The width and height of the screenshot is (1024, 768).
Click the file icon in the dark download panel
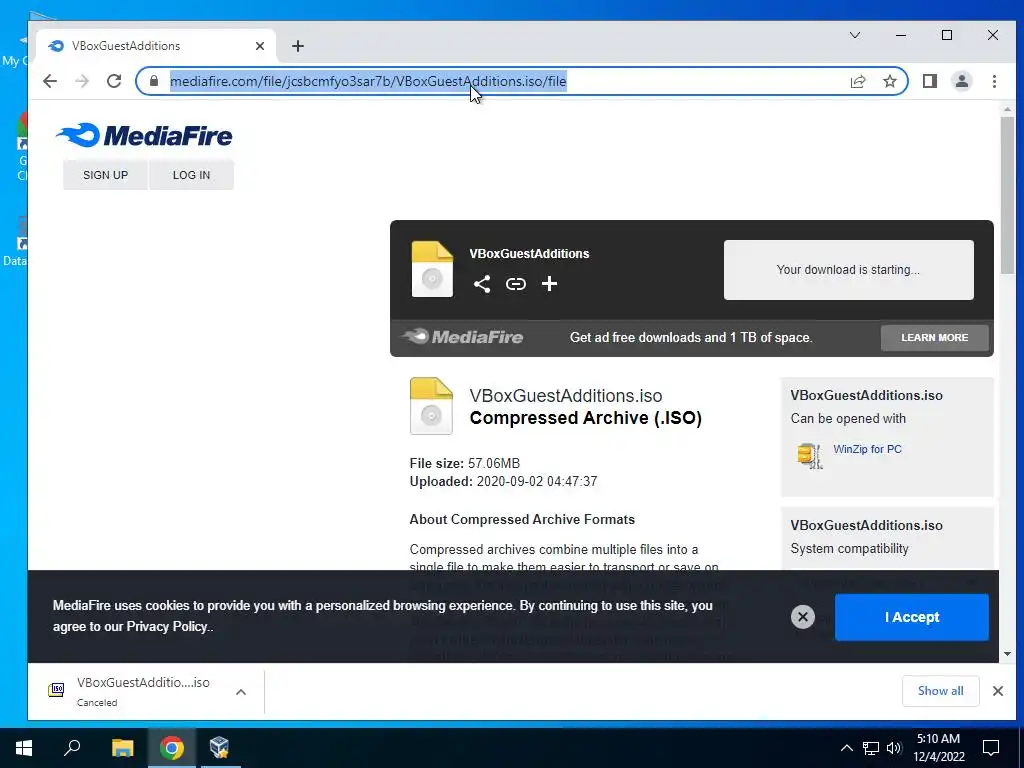(432, 269)
